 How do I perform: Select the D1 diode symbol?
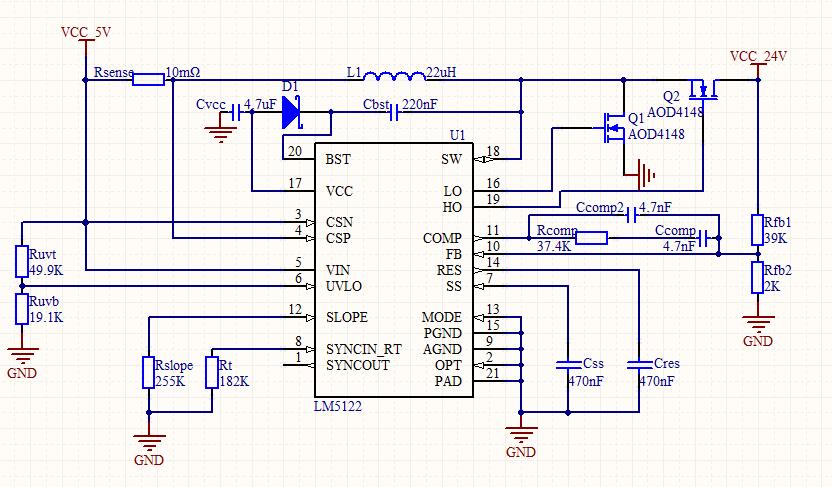(291, 112)
